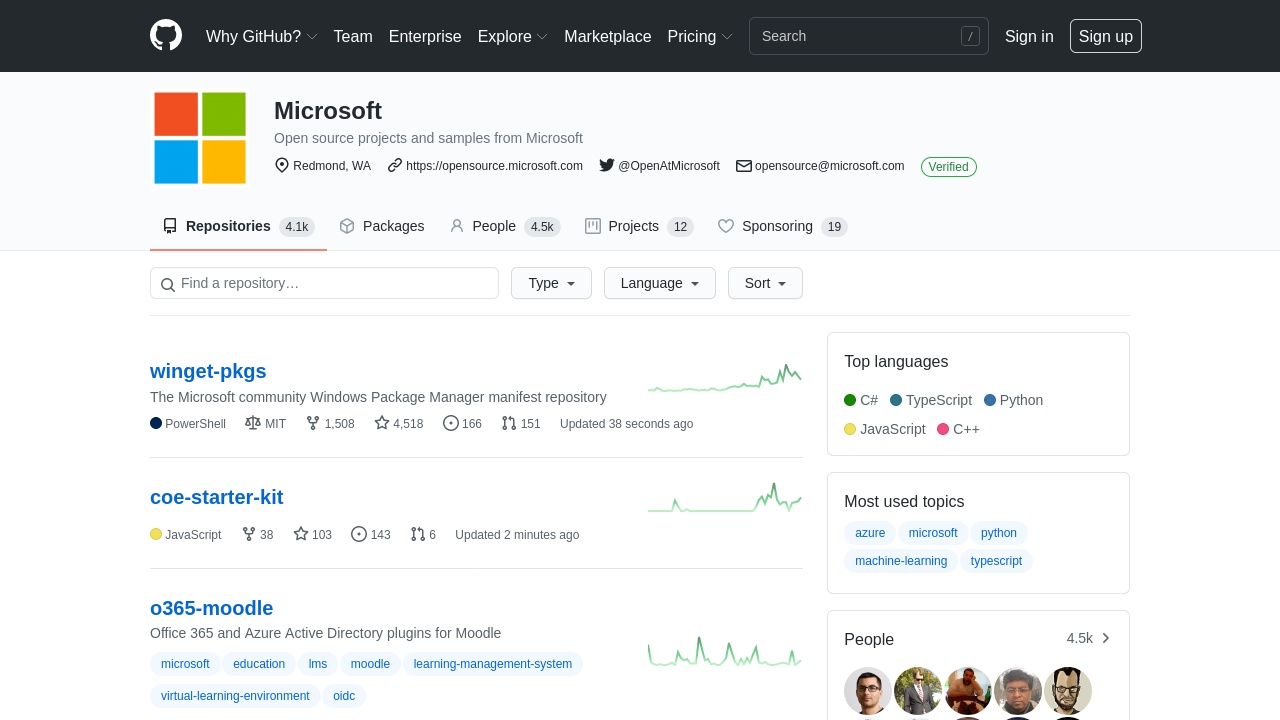Click the coe-starter-kit pull requests icon

(418, 534)
